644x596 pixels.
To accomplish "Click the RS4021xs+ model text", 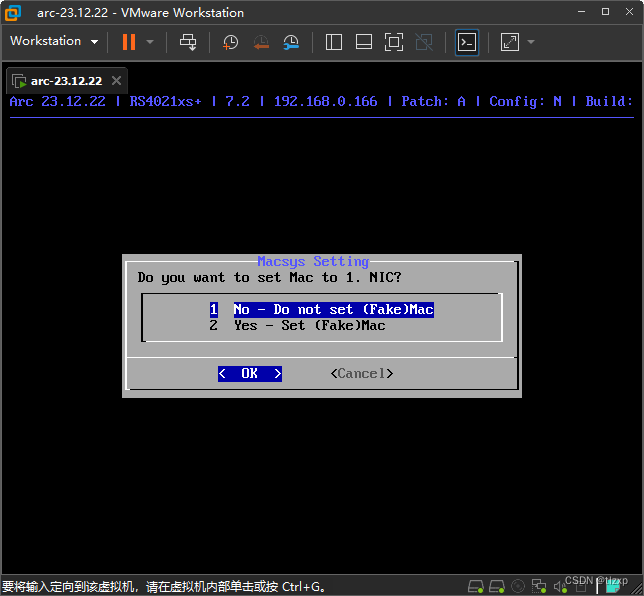I will (x=166, y=101).
